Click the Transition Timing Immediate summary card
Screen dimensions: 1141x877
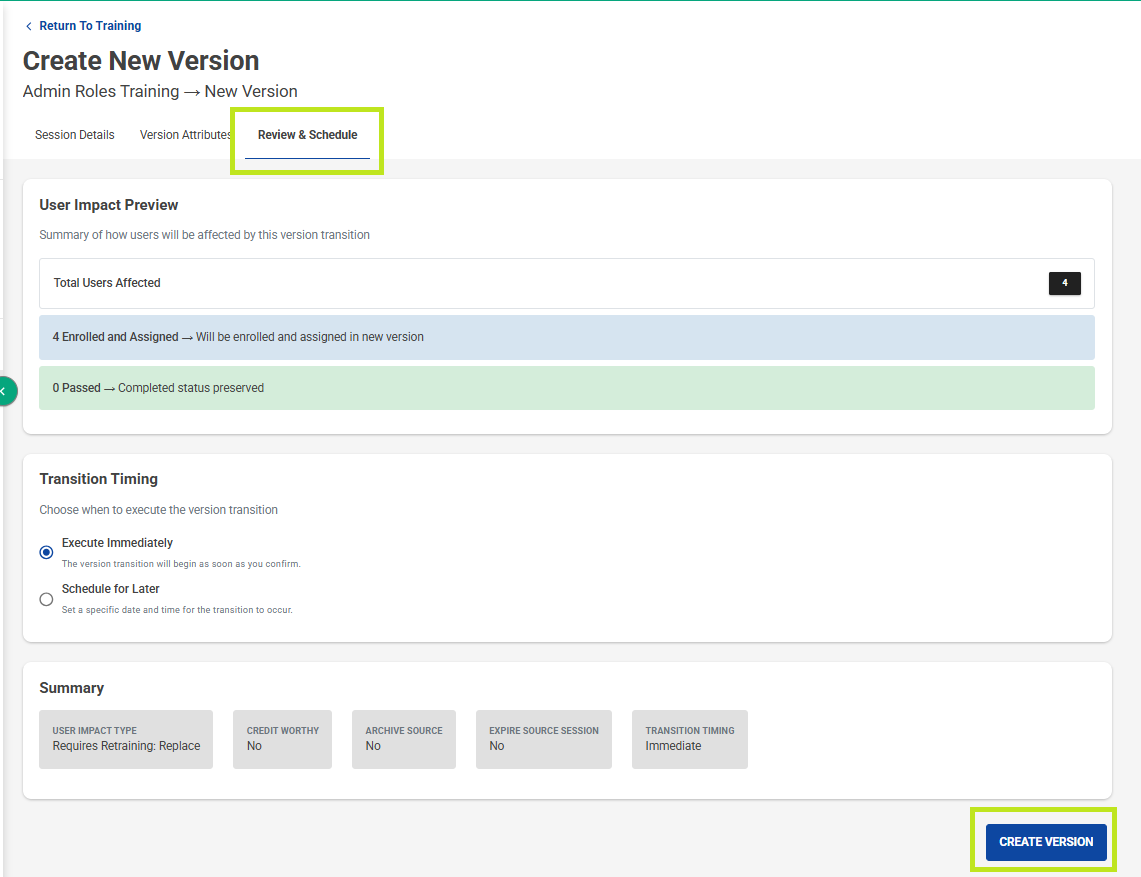click(x=689, y=739)
